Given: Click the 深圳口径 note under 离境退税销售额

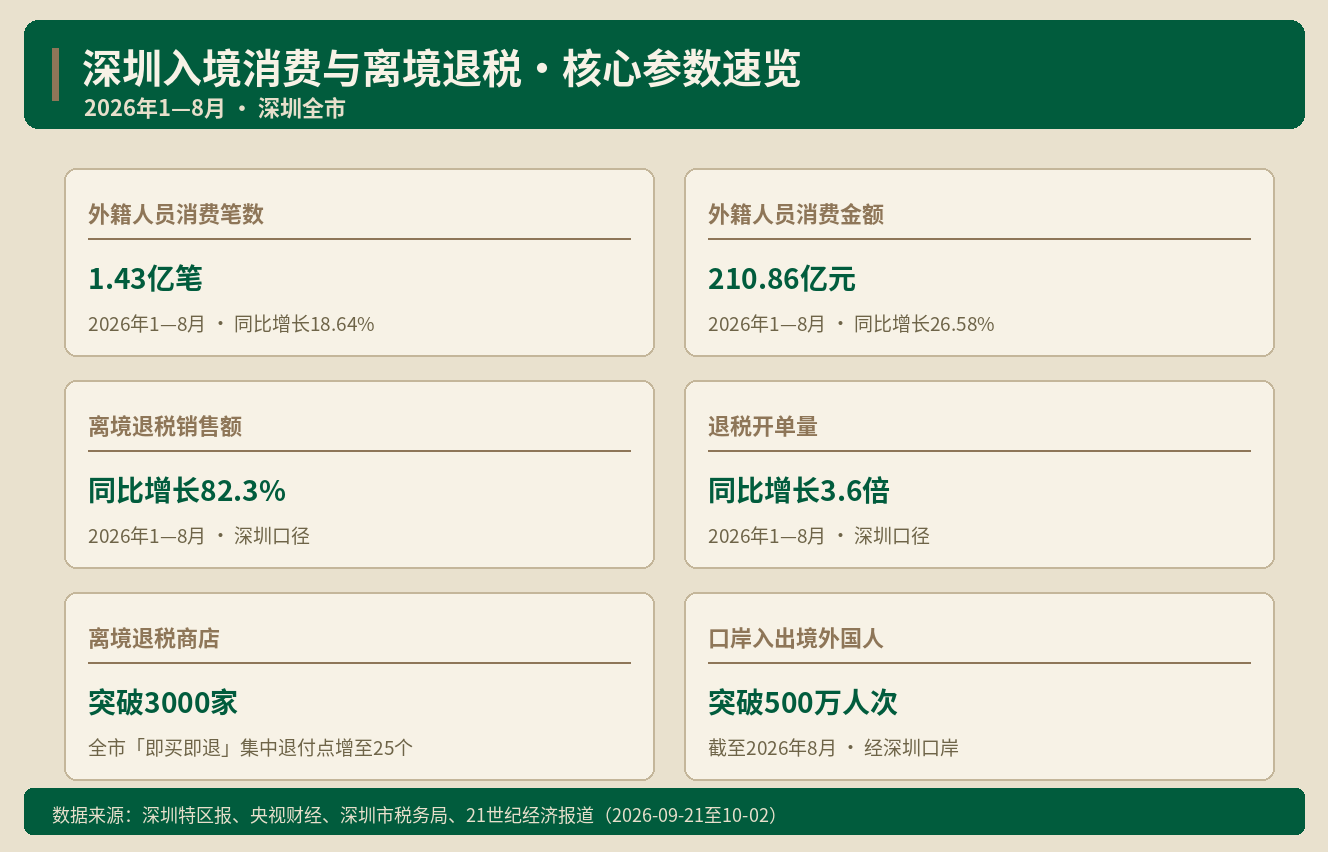Looking at the screenshot, I should click(272, 536).
